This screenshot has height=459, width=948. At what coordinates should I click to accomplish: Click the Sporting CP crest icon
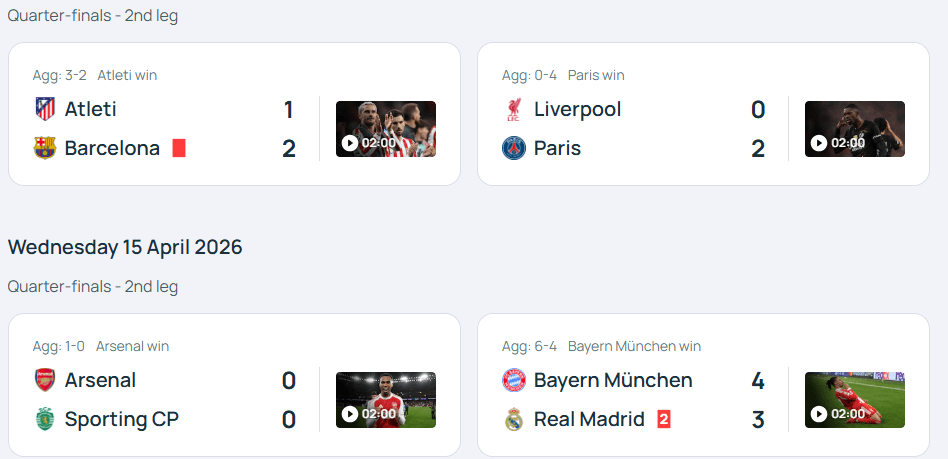45,420
